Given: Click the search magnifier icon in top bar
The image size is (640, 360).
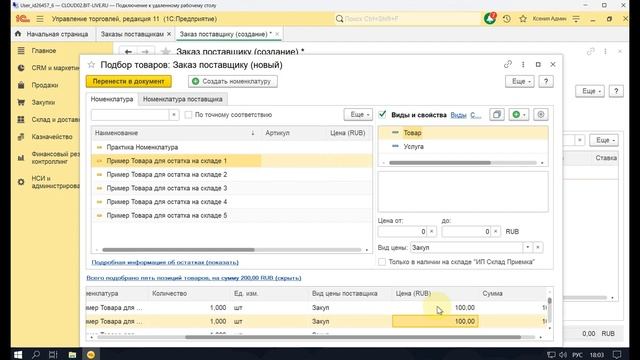Looking at the screenshot, I should tap(339, 19).
